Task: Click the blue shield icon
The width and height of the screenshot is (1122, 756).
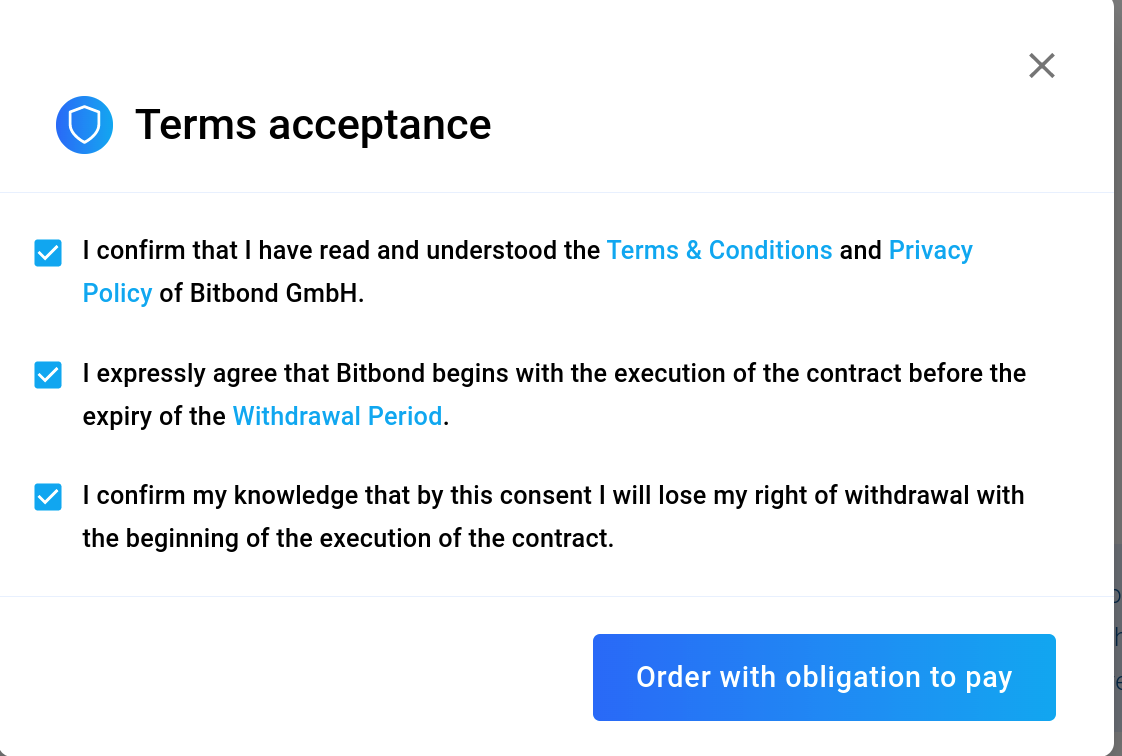Action: [84, 125]
